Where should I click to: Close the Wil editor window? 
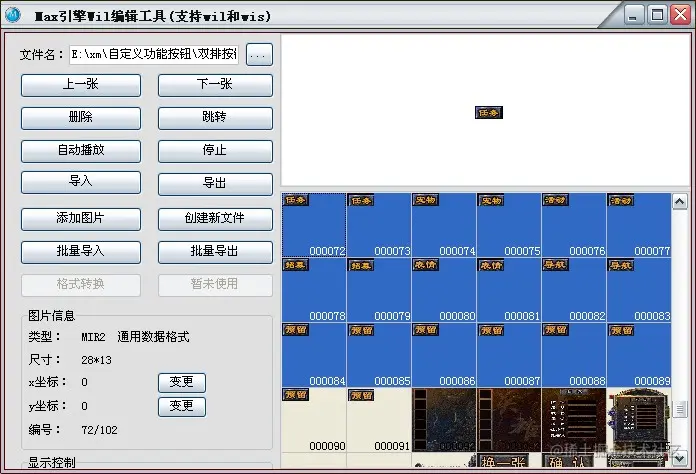[680, 15]
